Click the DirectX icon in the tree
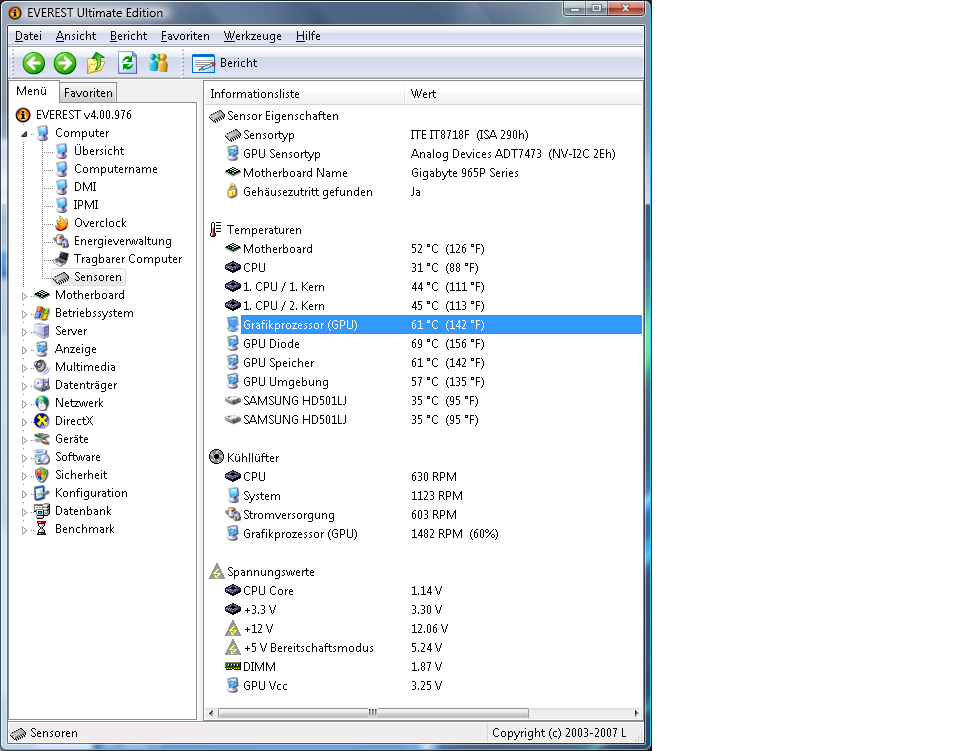Screen dimensions: 960x751 click(42, 421)
